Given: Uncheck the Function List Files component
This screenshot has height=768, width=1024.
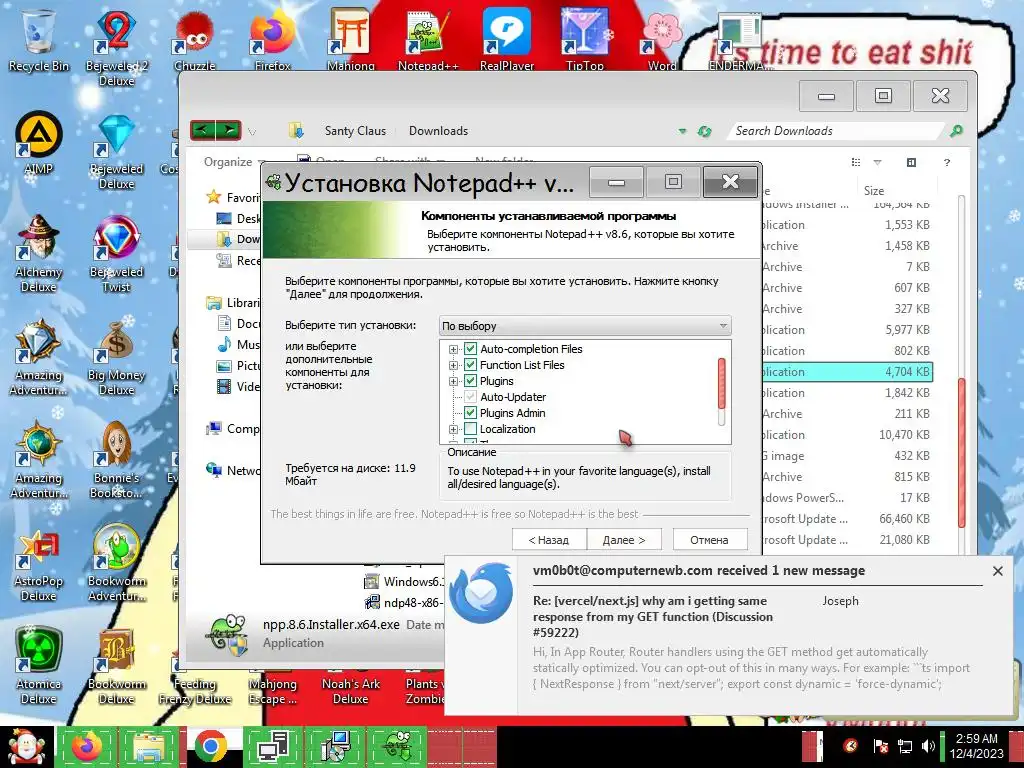Looking at the screenshot, I should (470, 364).
